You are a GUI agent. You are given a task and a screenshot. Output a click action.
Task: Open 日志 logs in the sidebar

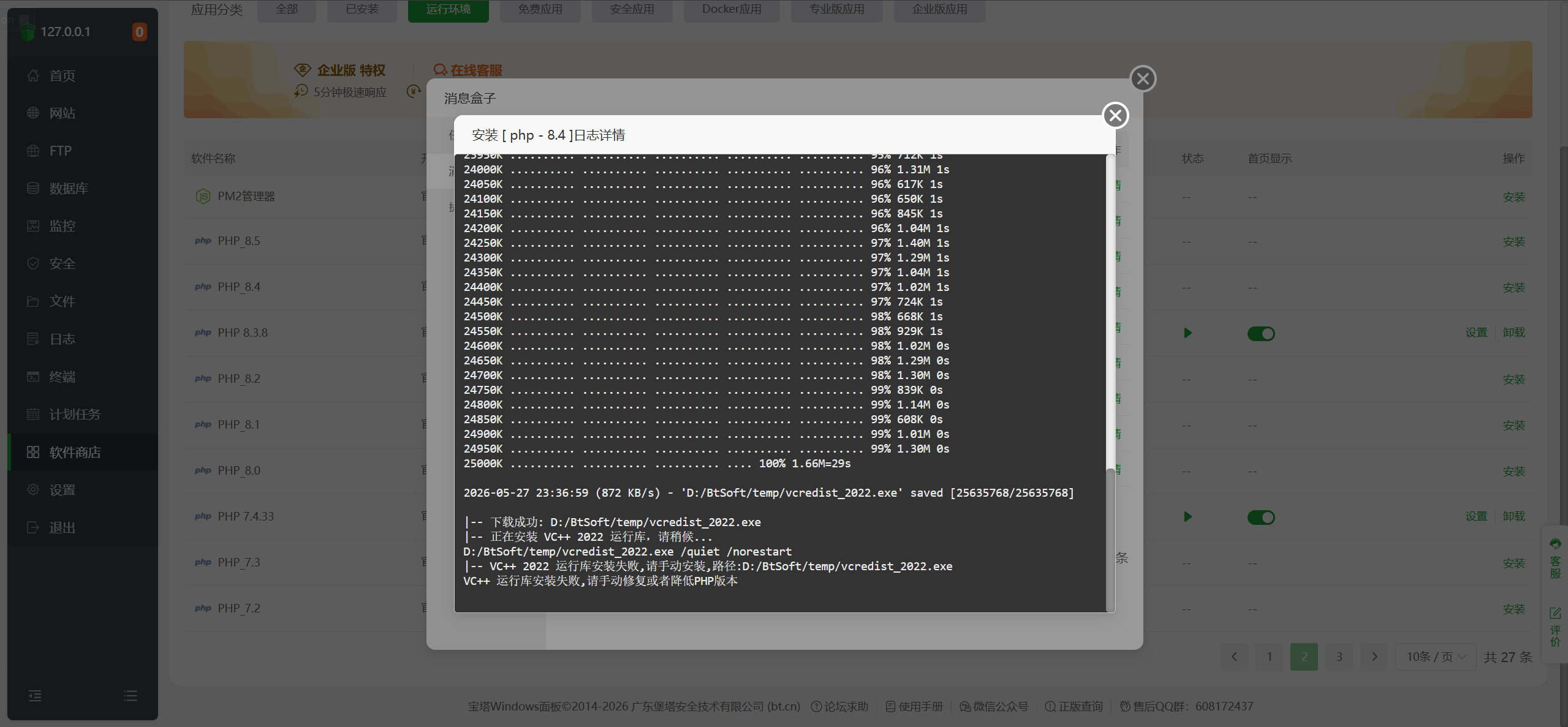pyautogui.click(x=83, y=339)
